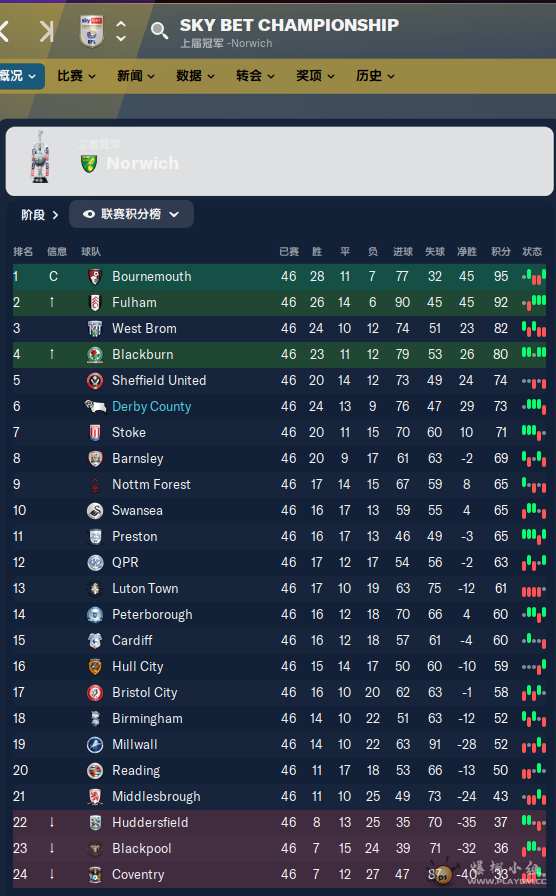The width and height of the screenshot is (556, 896).
Task: Open the 比赛 dropdown menu
Action: click(x=76, y=76)
